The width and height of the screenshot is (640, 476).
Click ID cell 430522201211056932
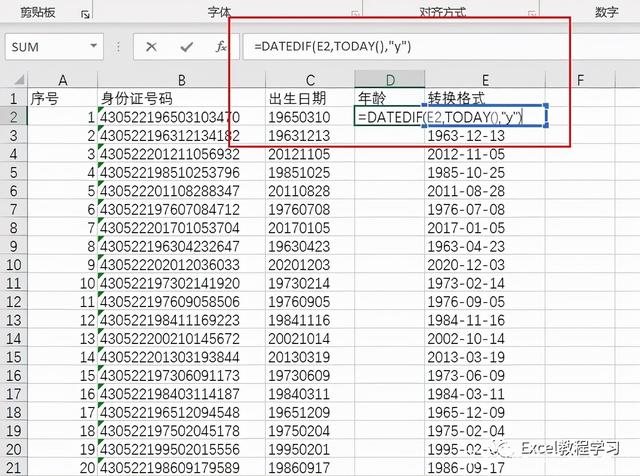pyautogui.click(x=182, y=154)
